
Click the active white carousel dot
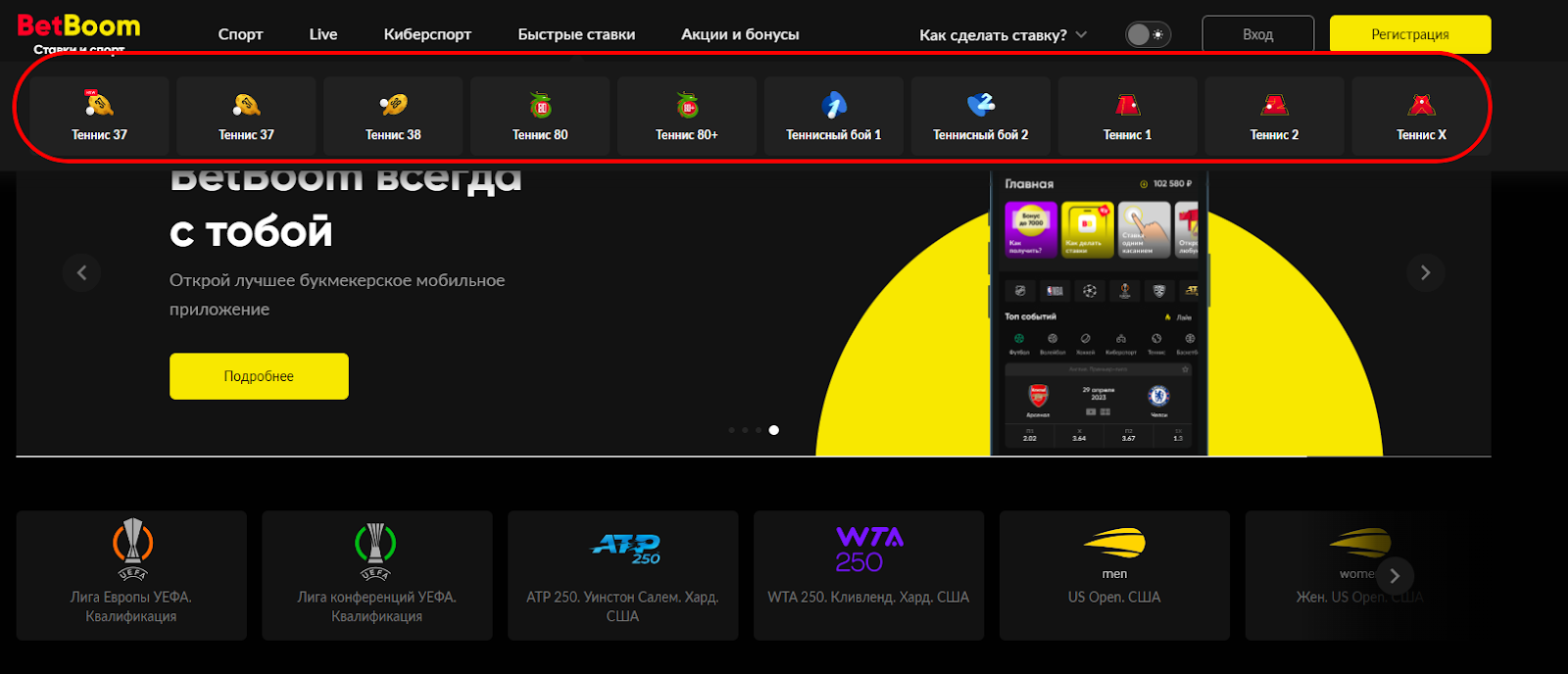coord(774,430)
